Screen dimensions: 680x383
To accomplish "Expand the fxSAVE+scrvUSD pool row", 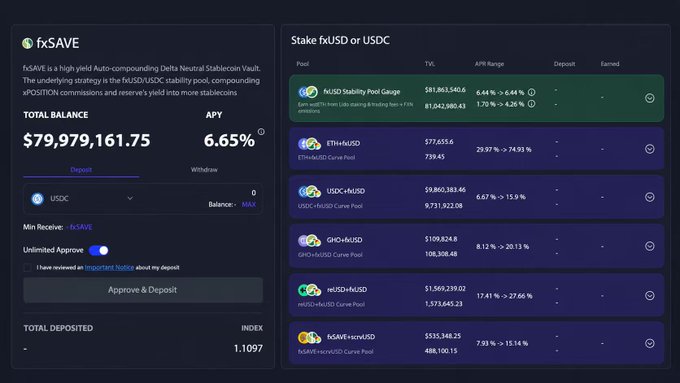I will coord(649,343).
